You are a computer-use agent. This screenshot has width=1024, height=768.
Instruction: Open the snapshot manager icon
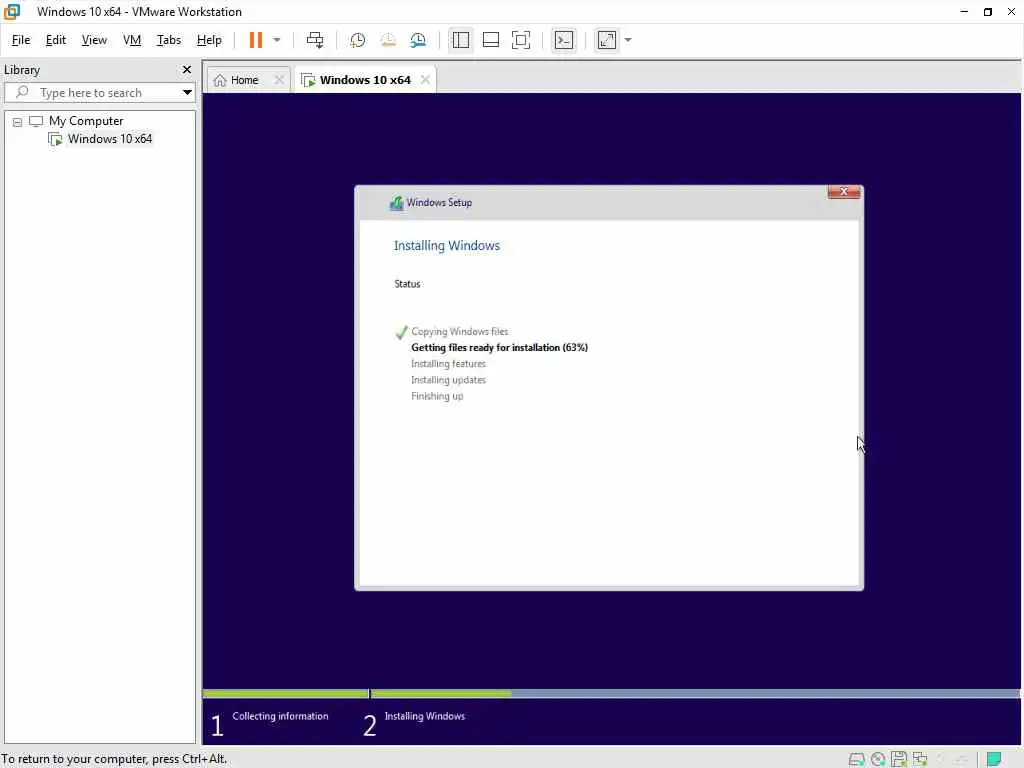click(x=418, y=40)
